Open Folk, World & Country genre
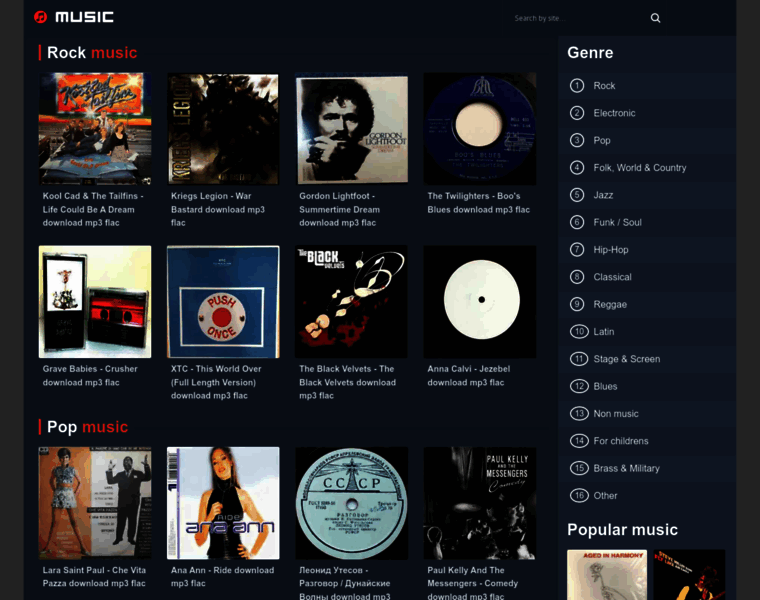The width and height of the screenshot is (760, 600). 639,168
